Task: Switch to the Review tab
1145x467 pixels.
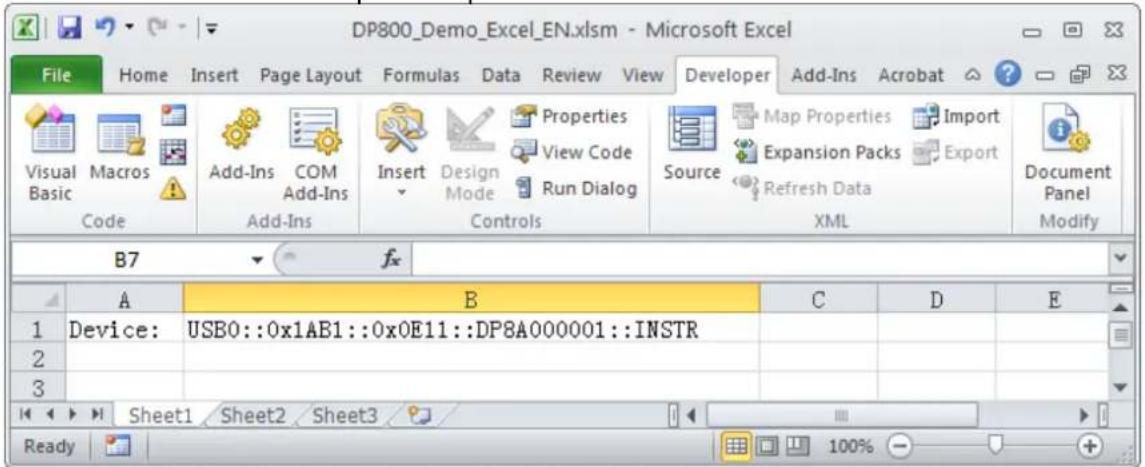Action: tap(572, 75)
